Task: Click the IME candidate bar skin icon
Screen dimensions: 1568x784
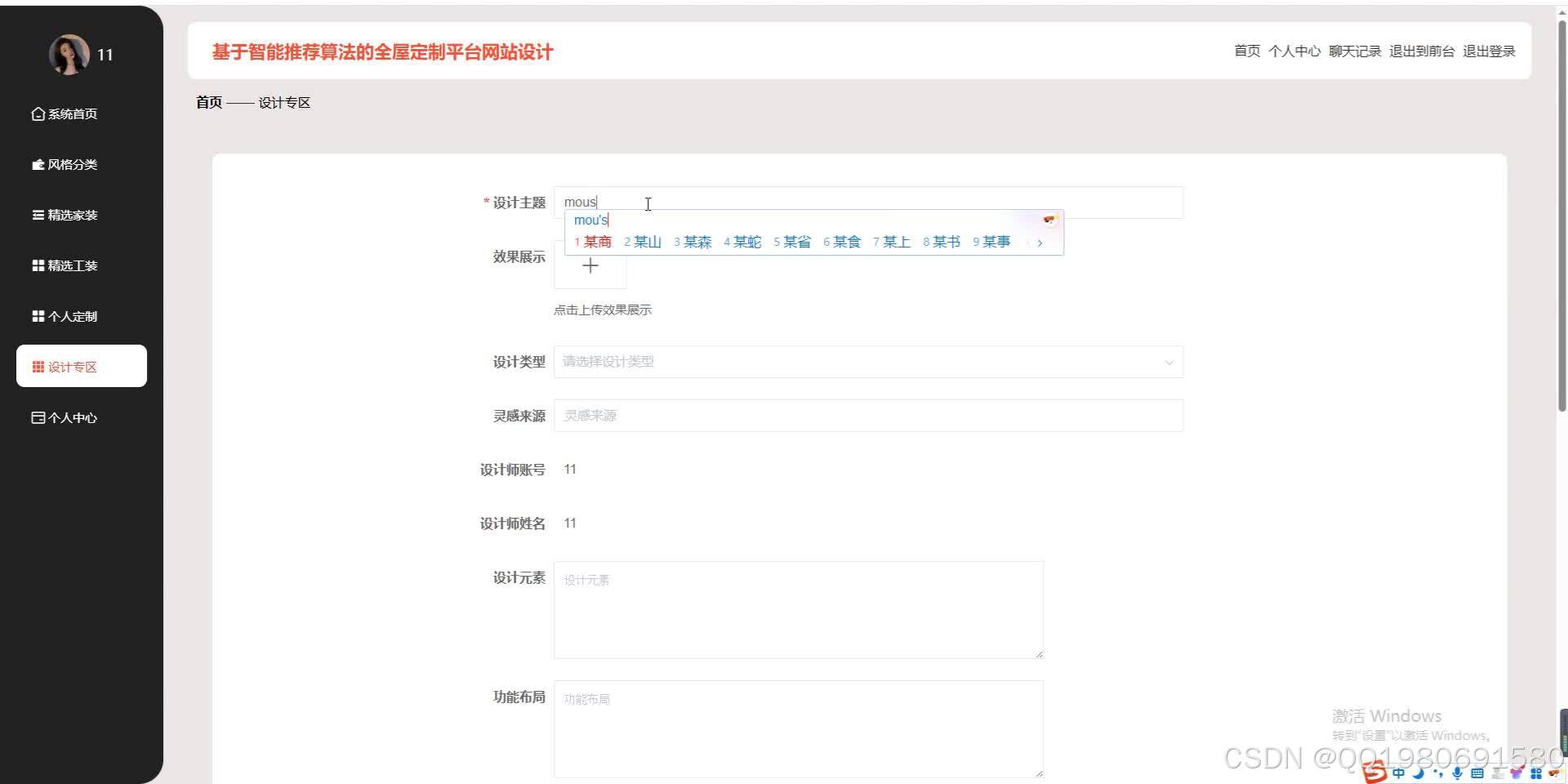Action: (x=1049, y=220)
